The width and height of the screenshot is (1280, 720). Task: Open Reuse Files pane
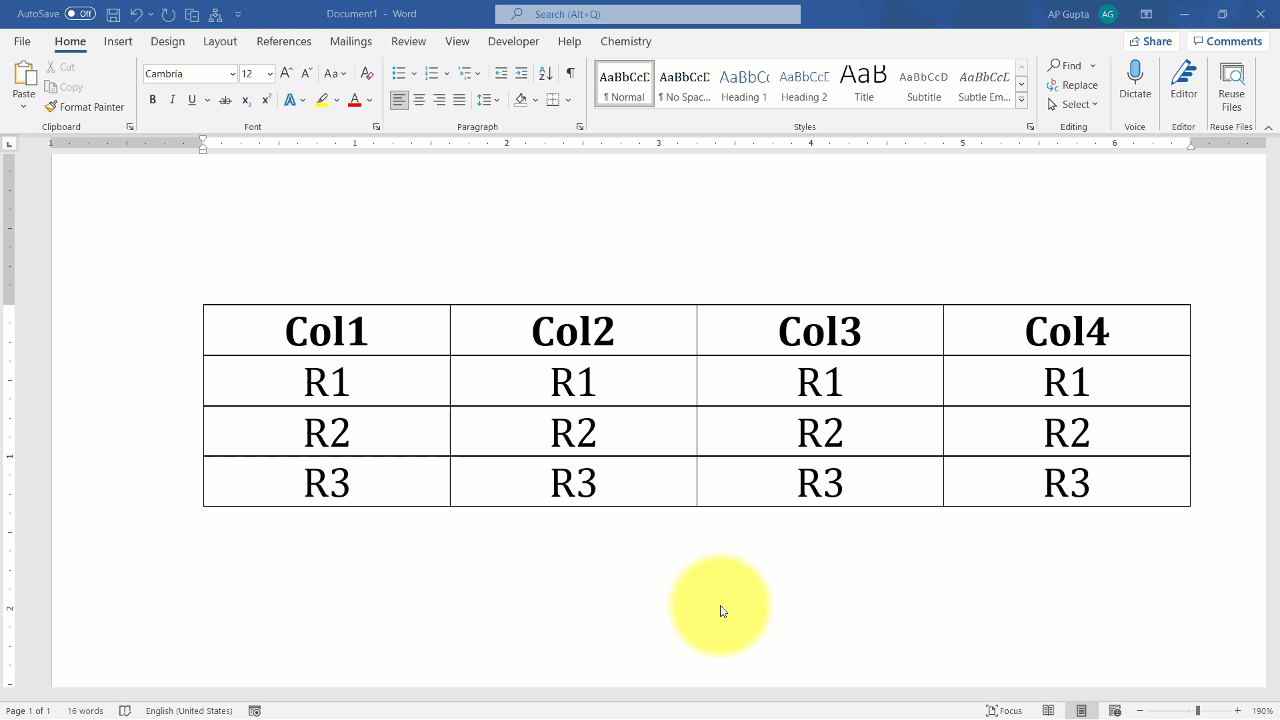(1231, 80)
